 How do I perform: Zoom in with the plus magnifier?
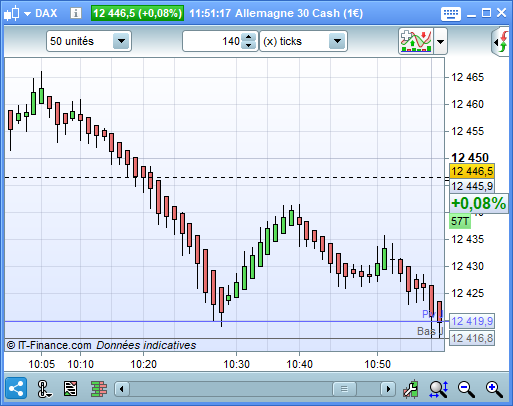(494, 389)
